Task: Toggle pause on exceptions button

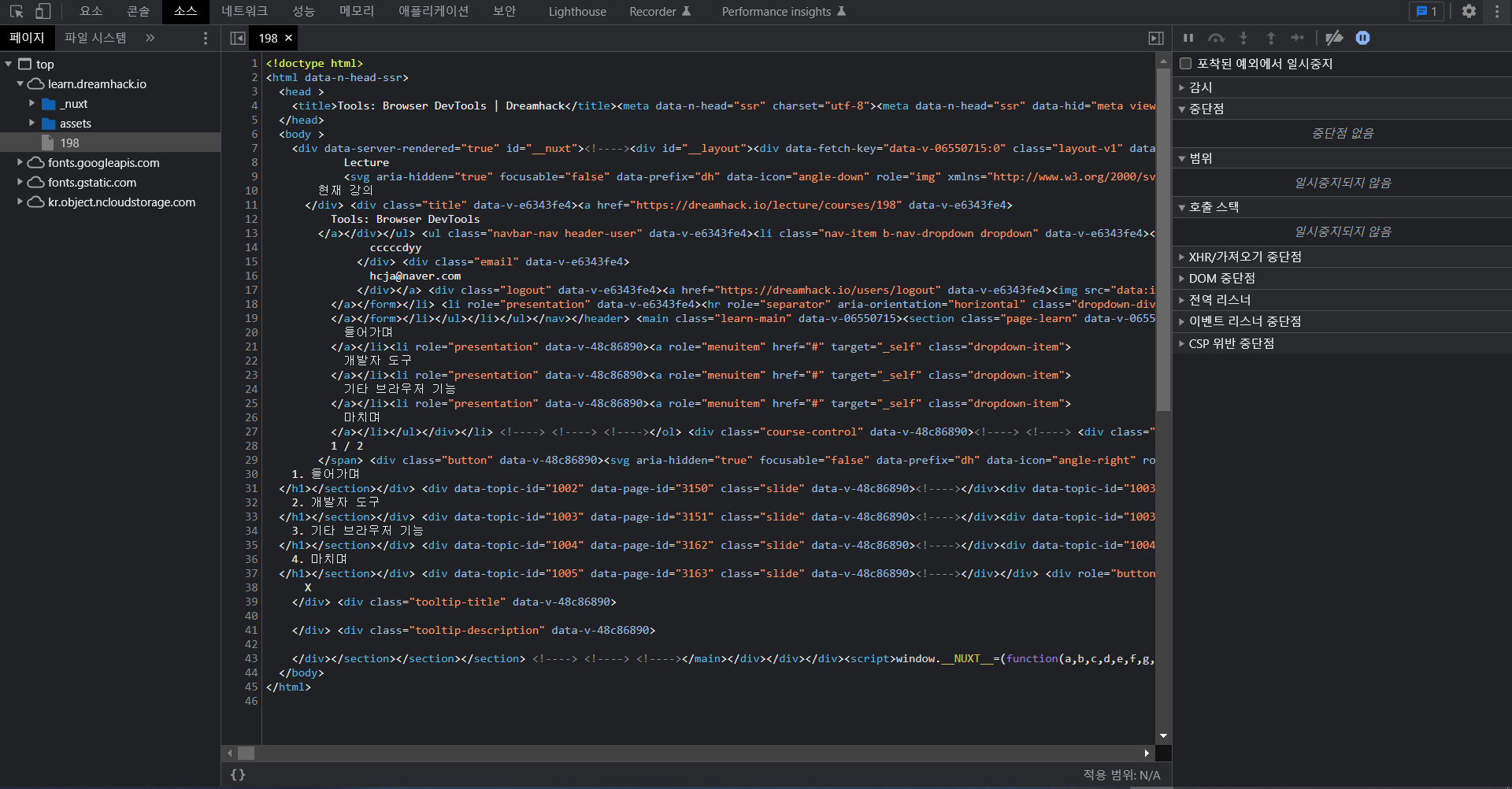Action: (x=1363, y=38)
